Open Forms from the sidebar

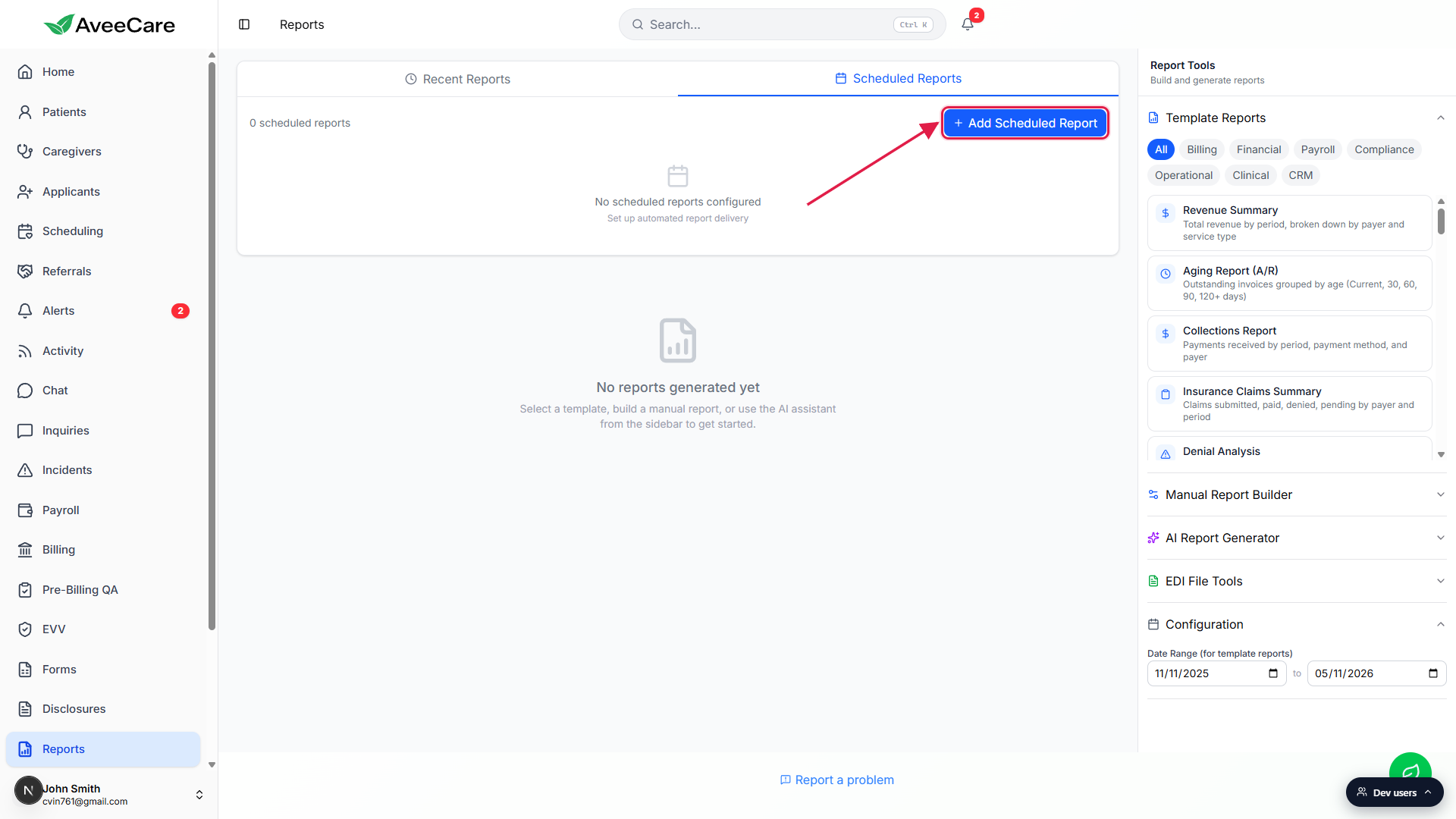102,670
